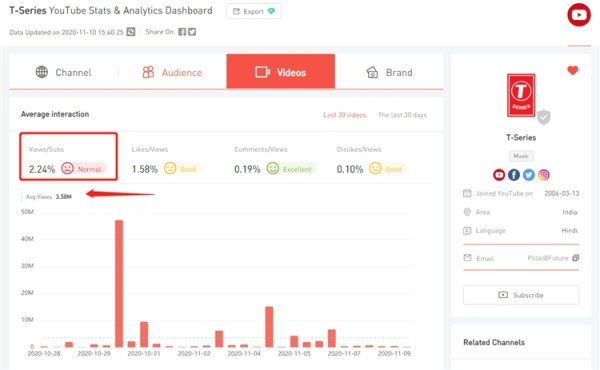Copy email with the copy icon
This screenshot has width=600, height=370.
(576, 258)
